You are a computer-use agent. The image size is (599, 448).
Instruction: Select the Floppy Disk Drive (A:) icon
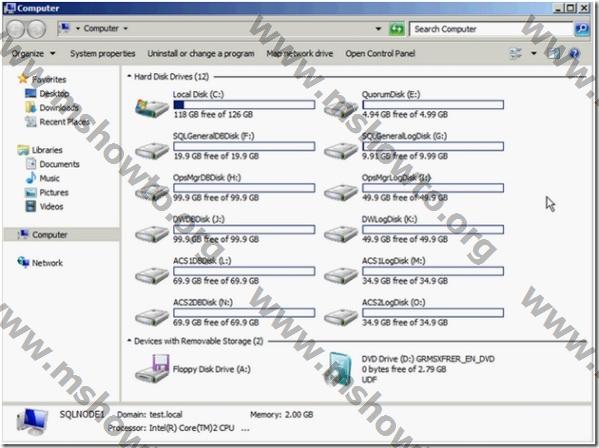pos(152,369)
